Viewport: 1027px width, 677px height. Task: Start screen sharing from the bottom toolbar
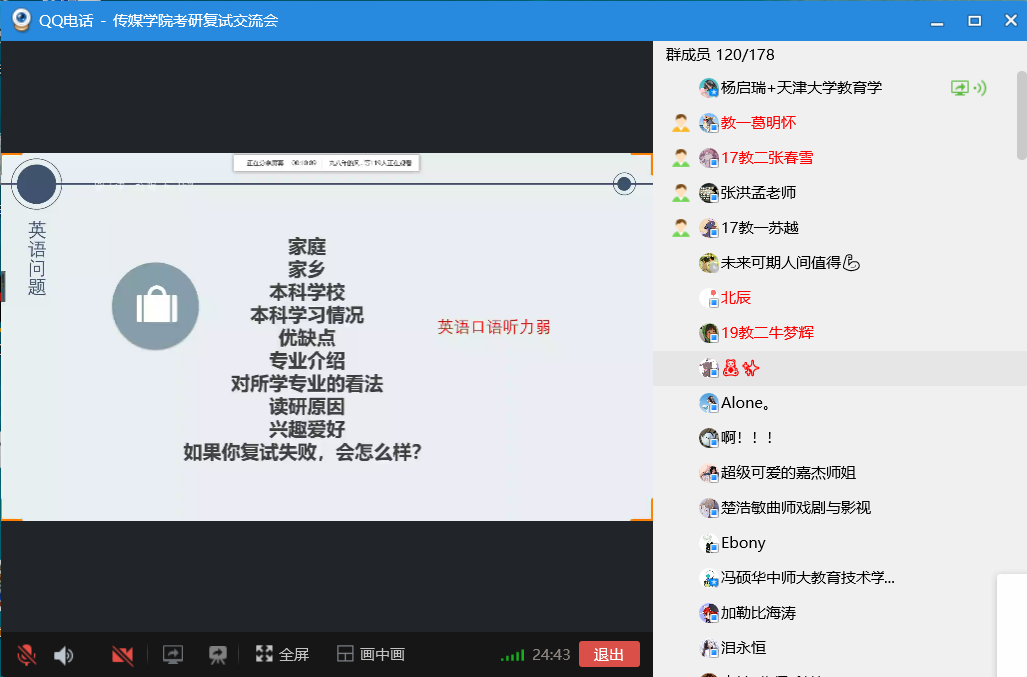coord(173,655)
